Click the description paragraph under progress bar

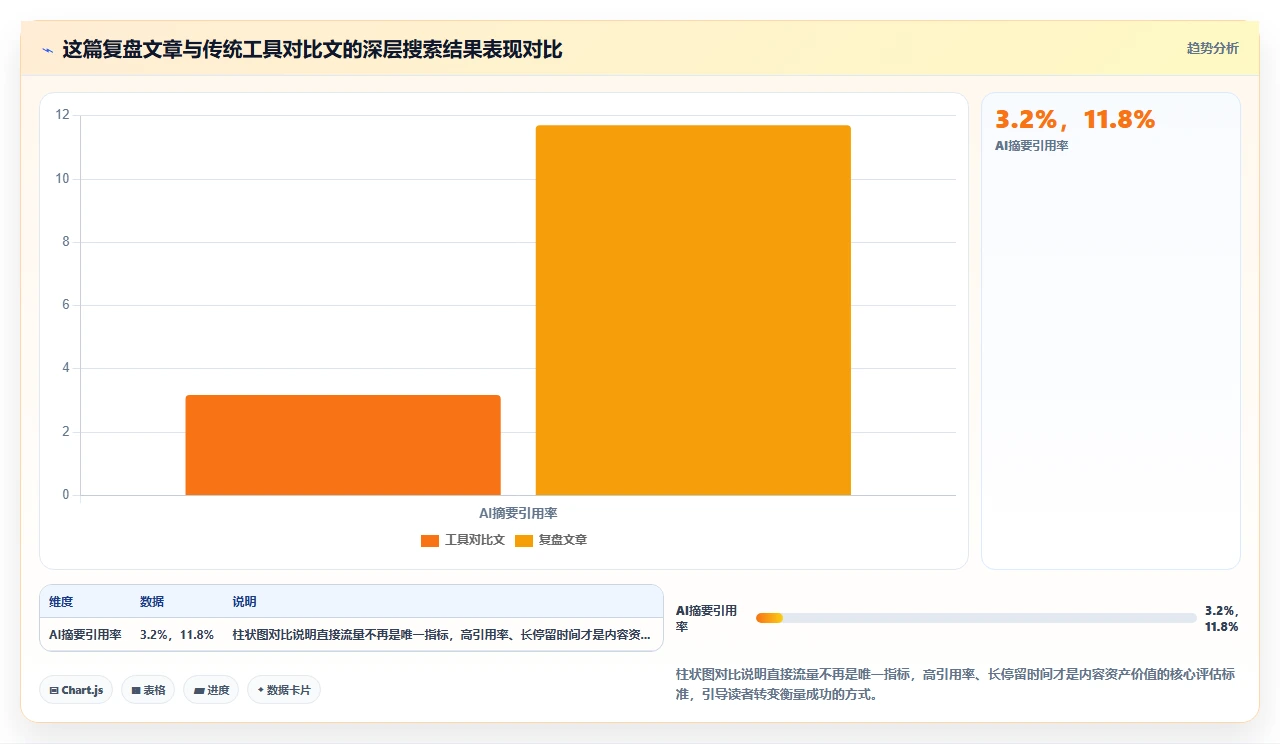coord(956,685)
